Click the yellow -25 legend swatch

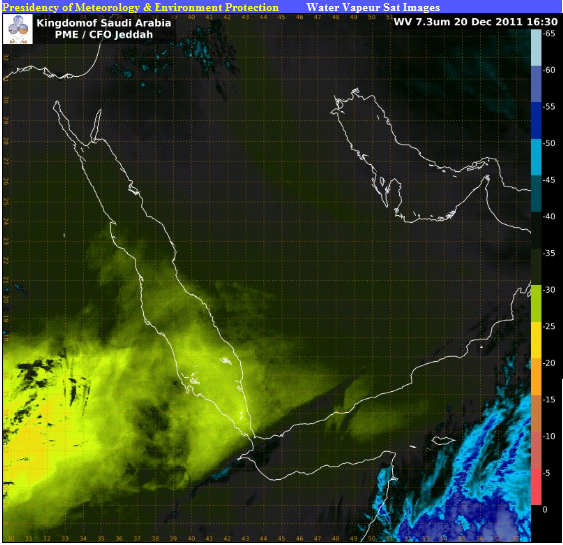tap(536, 340)
